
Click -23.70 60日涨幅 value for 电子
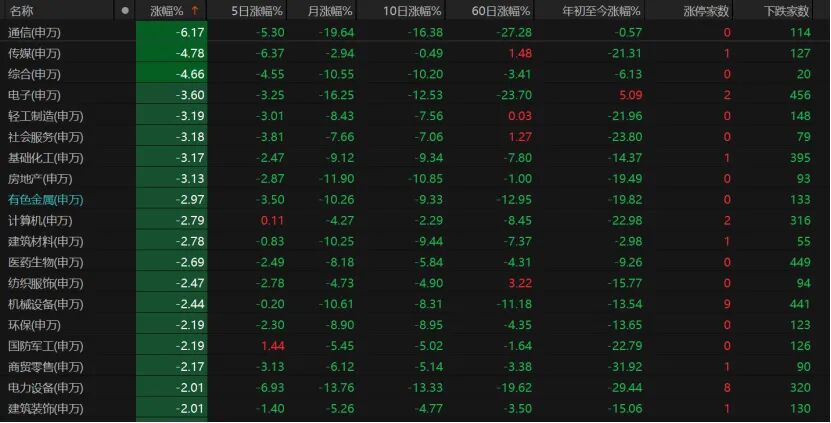point(514,95)
